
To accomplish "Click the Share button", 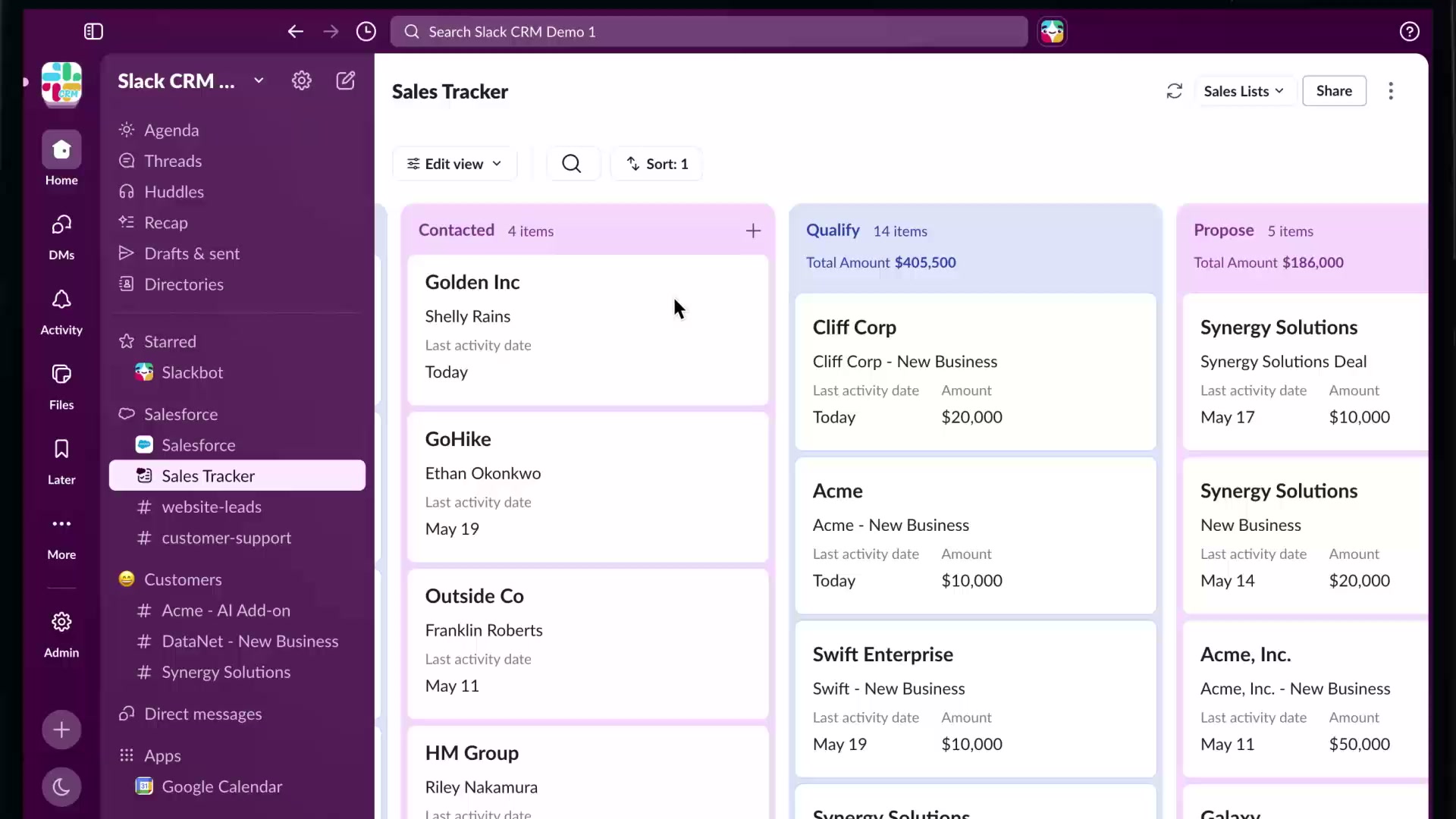I will (1334, 91).
